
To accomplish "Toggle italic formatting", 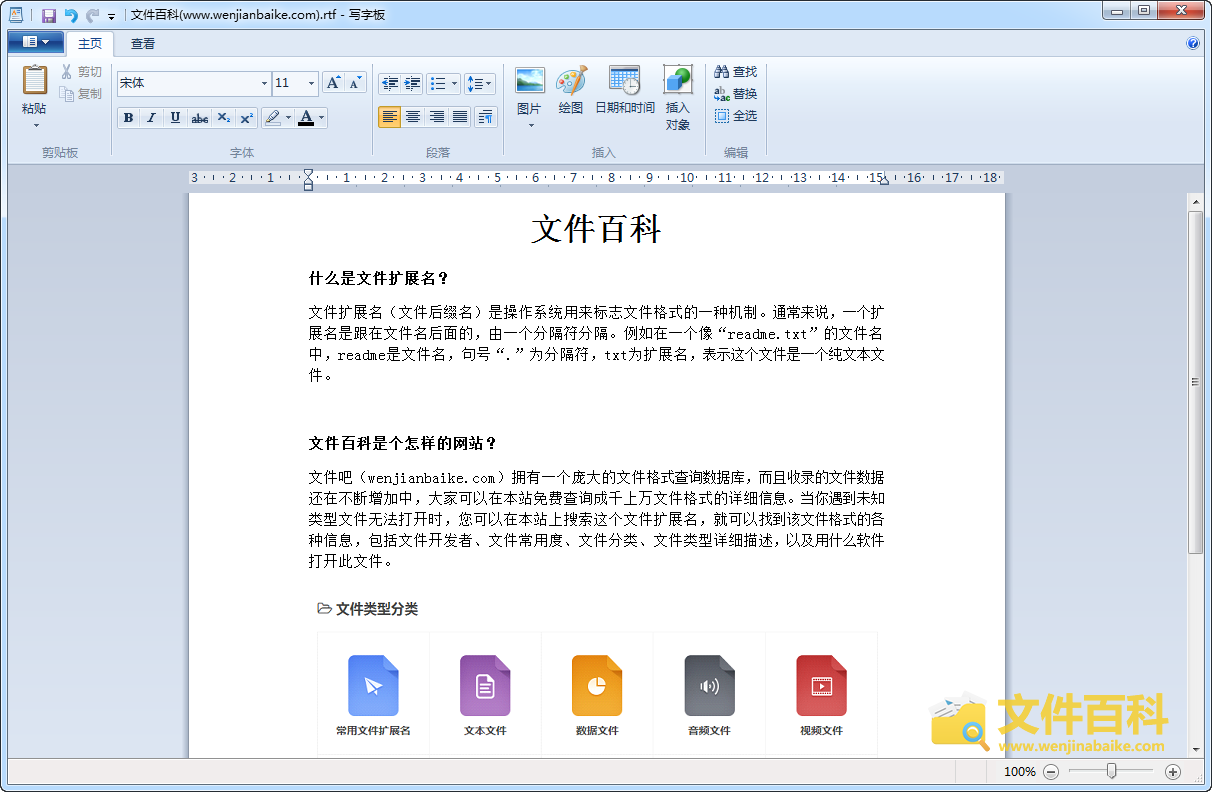I will (151, 118).
